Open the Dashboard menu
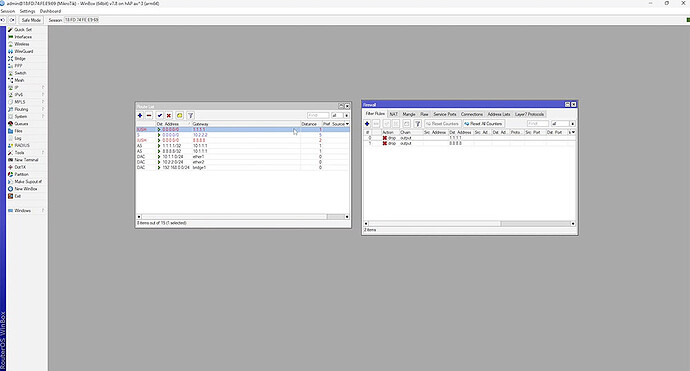 (x=50, y=11)
